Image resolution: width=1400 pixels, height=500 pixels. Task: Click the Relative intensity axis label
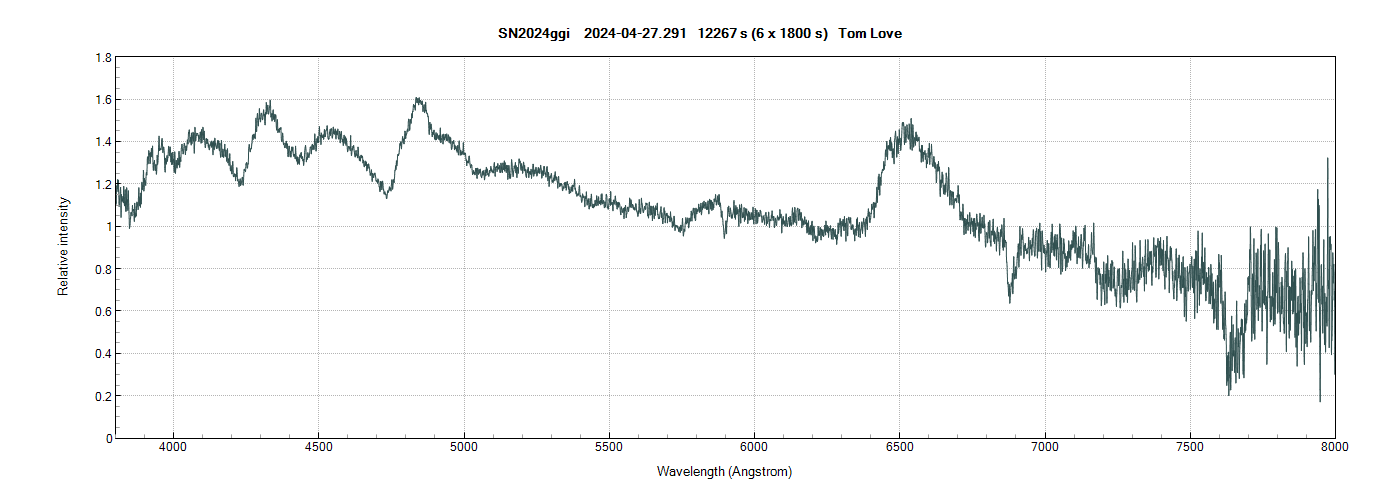pos(63,247)
